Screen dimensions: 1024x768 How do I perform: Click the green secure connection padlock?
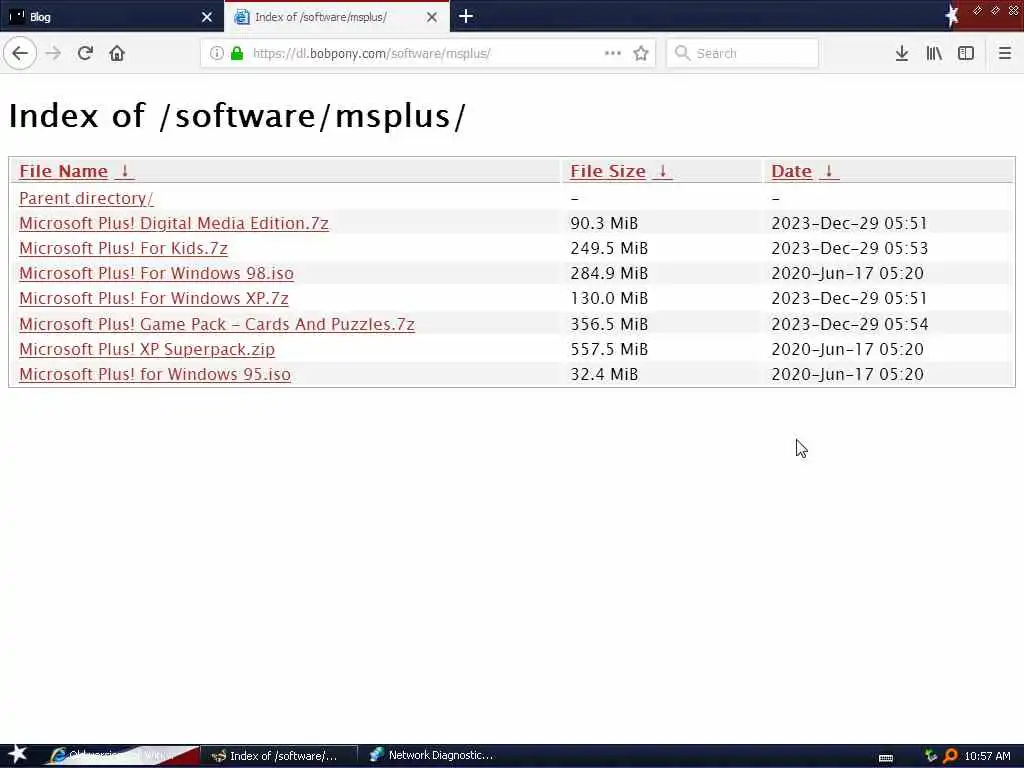[x=237, y=53]
